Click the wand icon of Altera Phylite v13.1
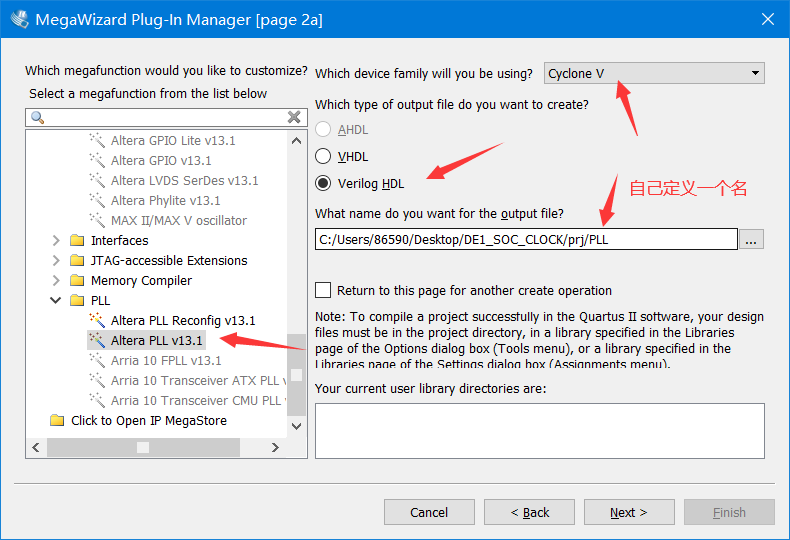 (x=97, y=200)
